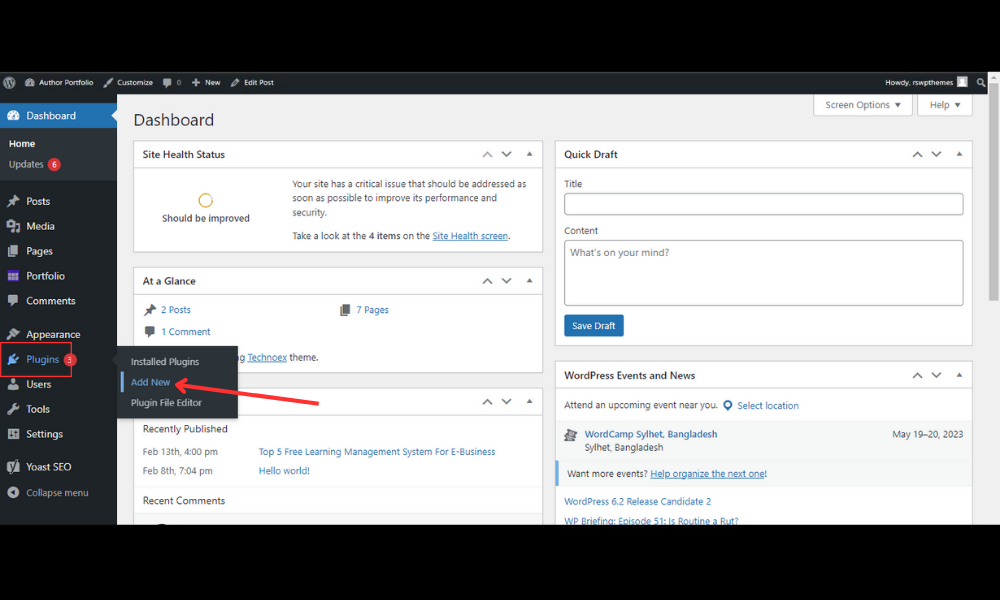Click the user avatar in admin bar

tap(962, 82)
